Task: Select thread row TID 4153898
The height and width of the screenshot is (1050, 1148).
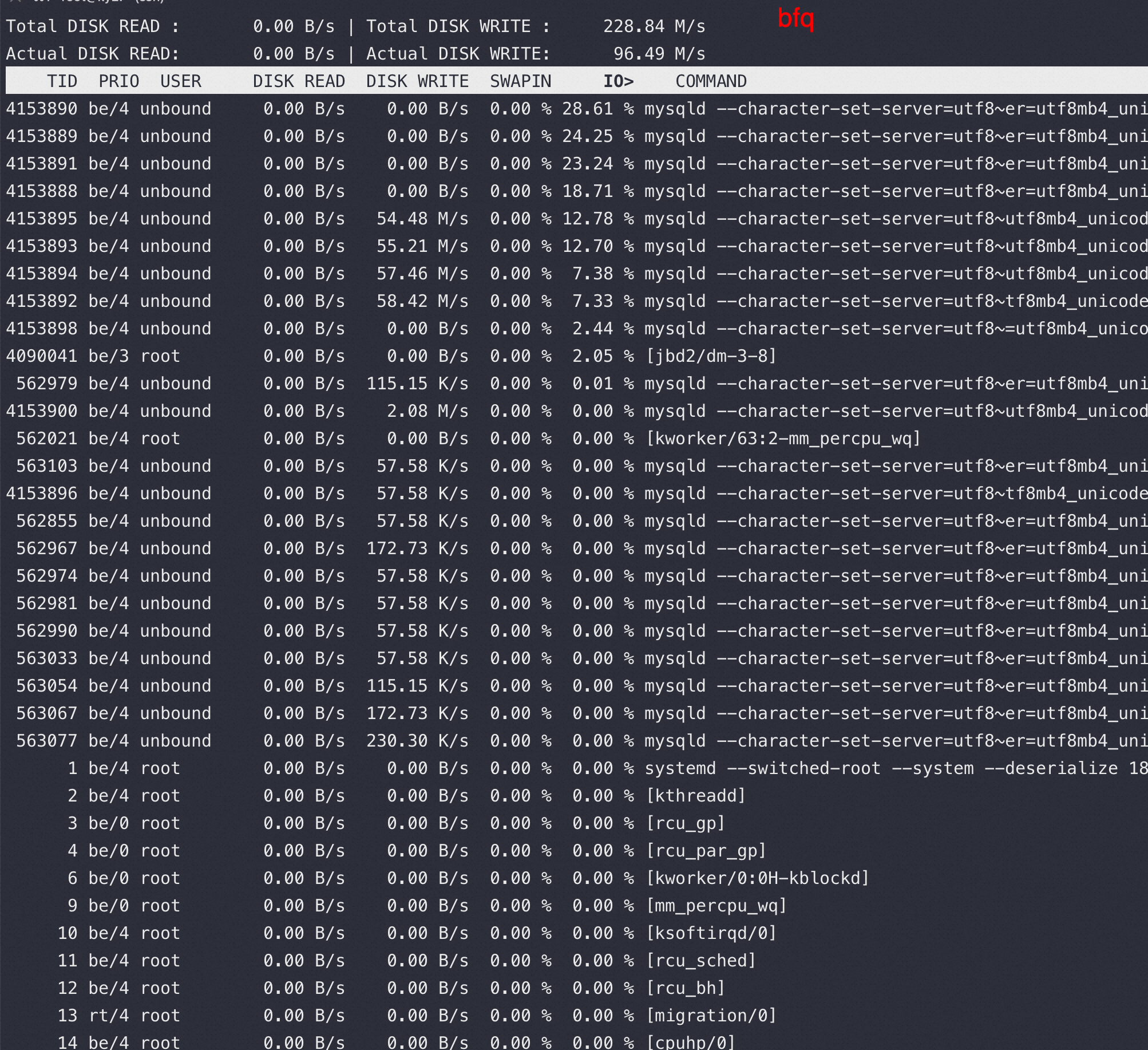Action: pyautogui.click(x=577, y=329)
